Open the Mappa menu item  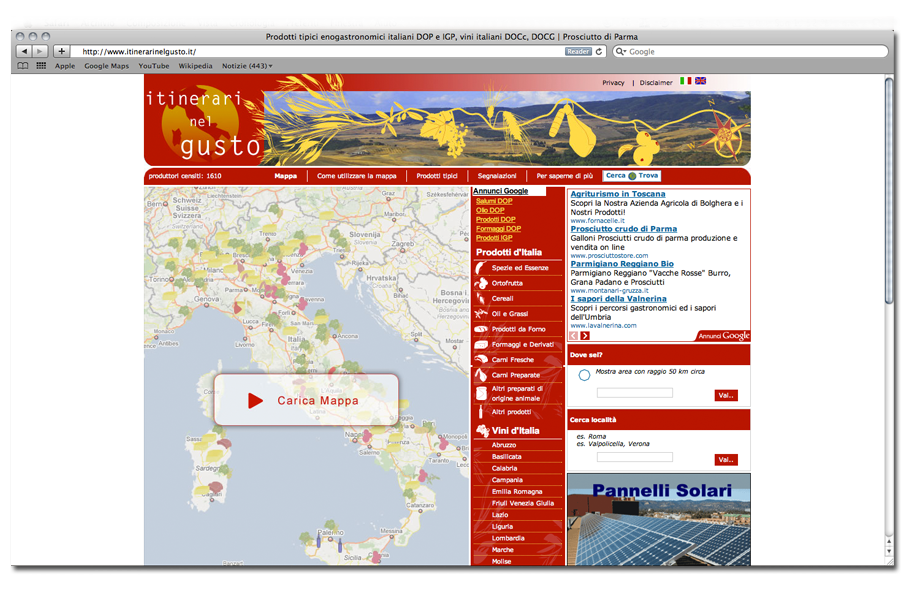click(286, 175)
